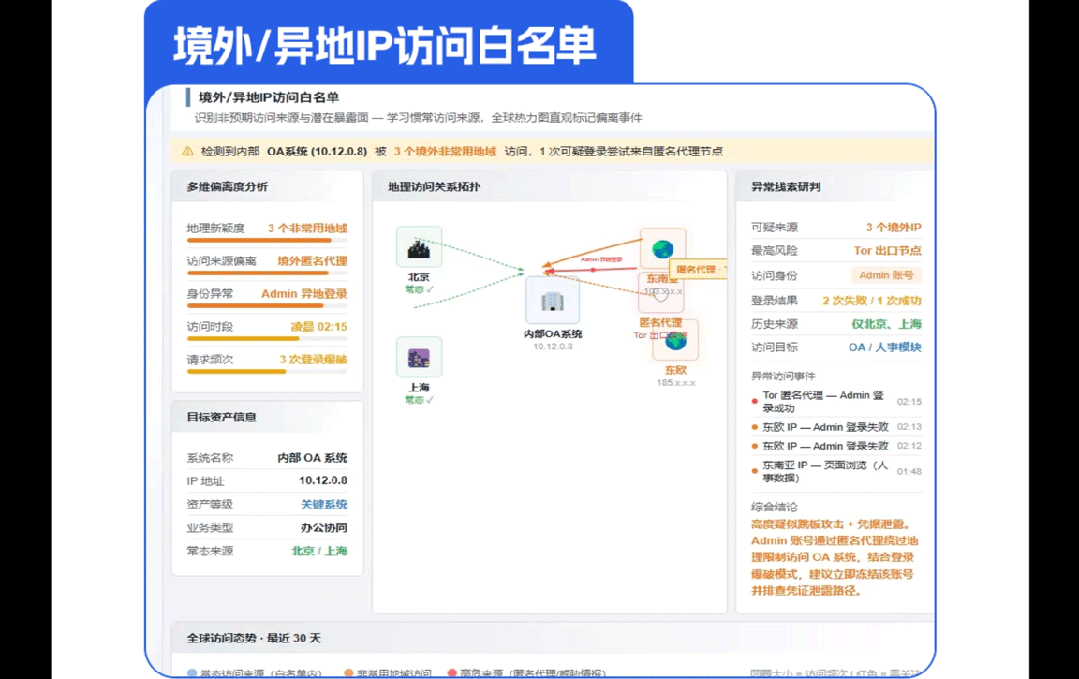Click the 3 个境外IP value
This screenshot has width=1079, height=679.
click(893, 227)
